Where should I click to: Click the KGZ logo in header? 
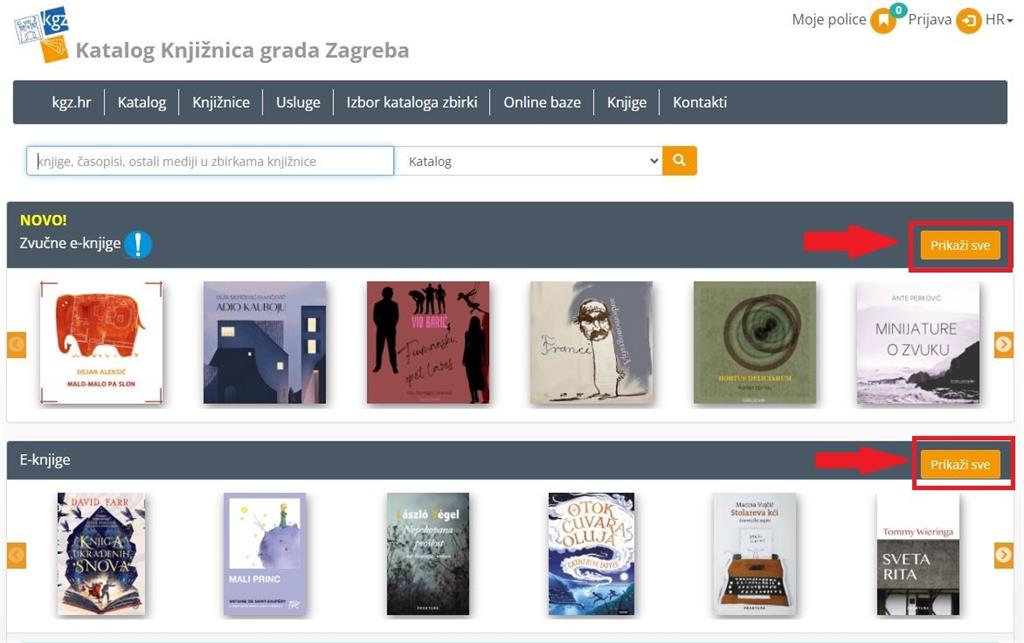click(x=41, y=33)
